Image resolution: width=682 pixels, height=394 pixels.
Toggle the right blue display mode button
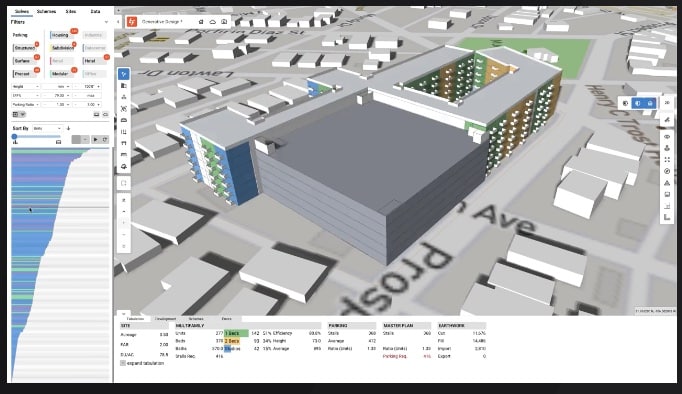pos(650,103)
